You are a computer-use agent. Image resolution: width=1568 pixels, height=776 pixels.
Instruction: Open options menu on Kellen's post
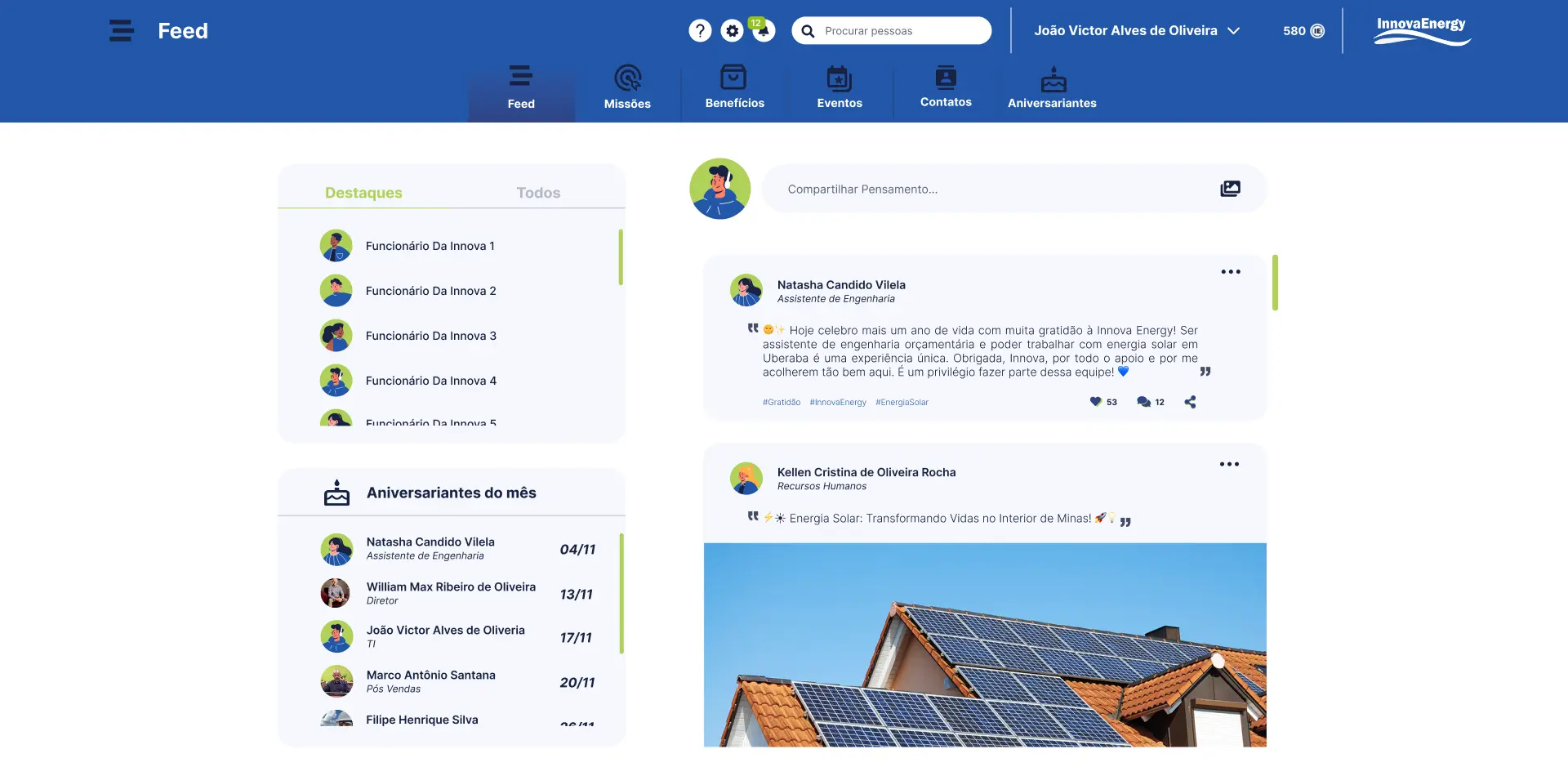1229,464
